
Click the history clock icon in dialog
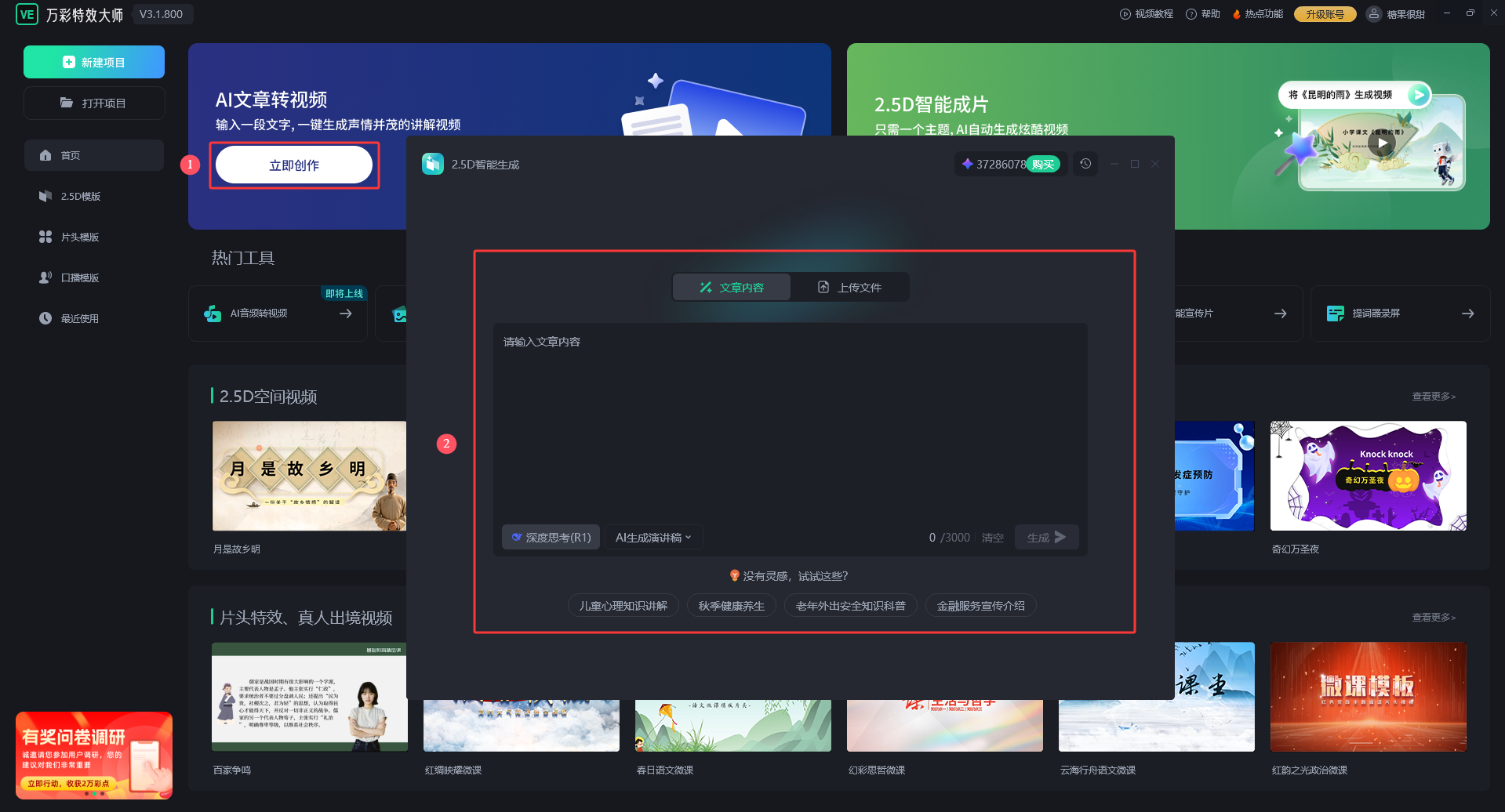(x=1085, y=164)
